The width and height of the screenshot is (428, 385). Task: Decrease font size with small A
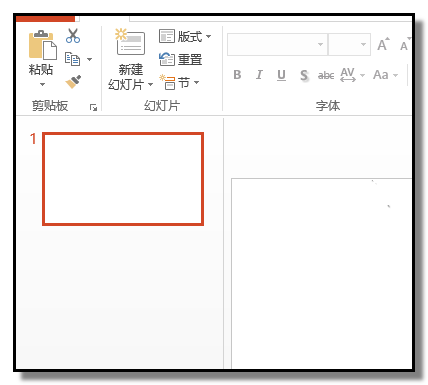coord(405,44)
